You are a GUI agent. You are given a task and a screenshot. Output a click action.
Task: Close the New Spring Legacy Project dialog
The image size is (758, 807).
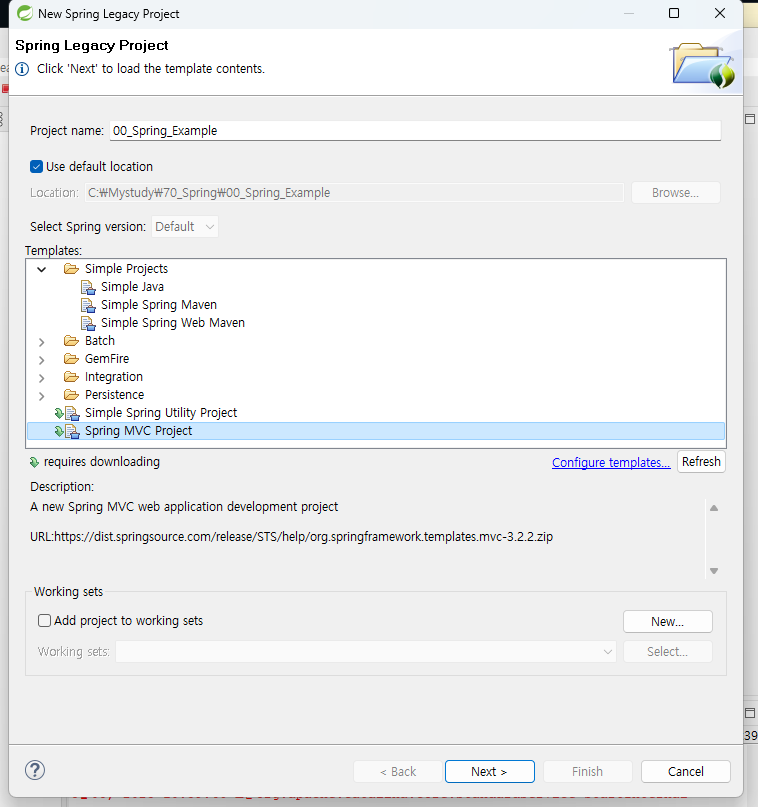coord(720,13)
